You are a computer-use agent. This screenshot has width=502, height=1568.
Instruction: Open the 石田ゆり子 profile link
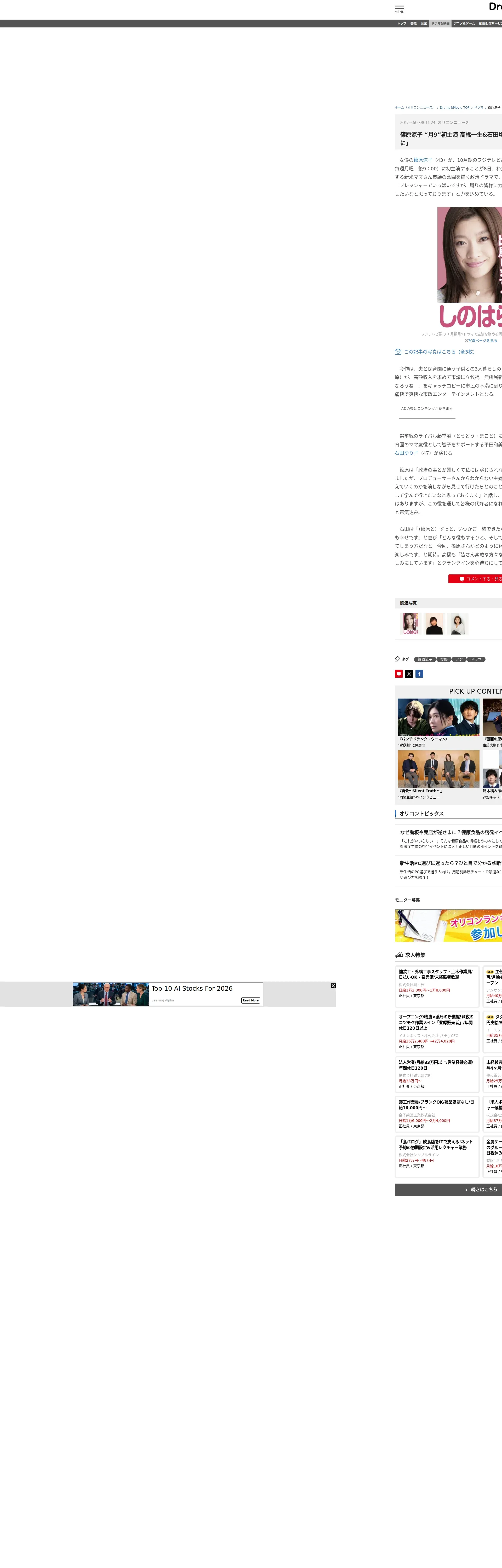point(406,453)
